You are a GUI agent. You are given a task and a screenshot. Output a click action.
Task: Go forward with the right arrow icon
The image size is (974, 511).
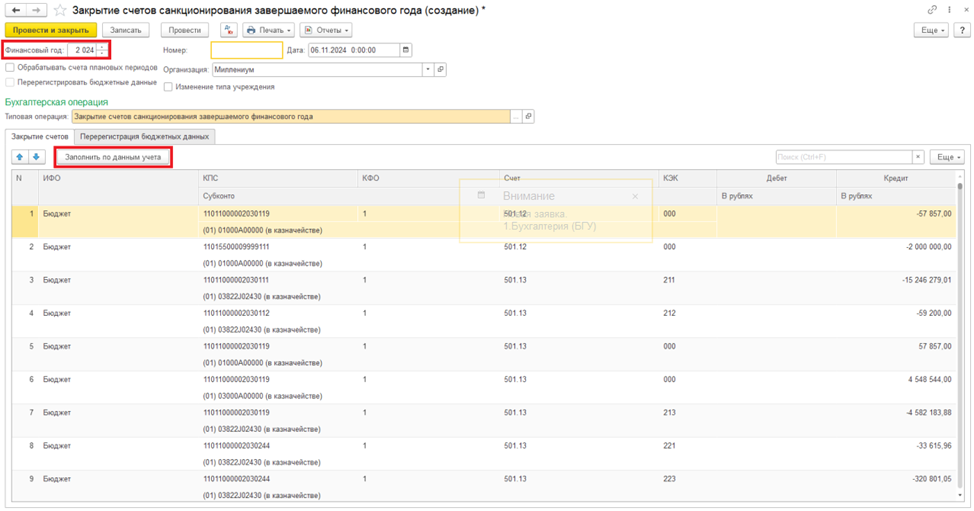(36, 11)
